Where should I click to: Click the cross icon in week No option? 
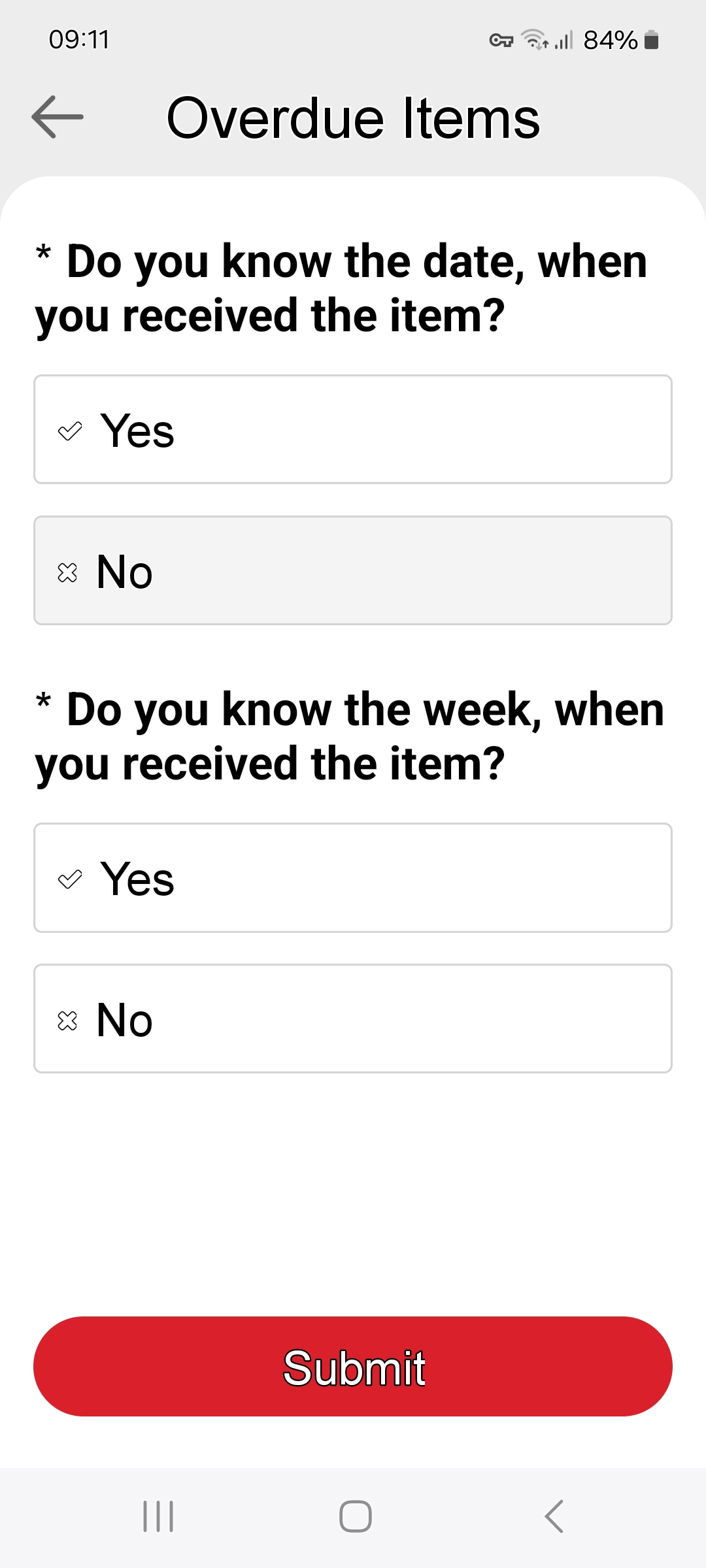[67, 1021]
